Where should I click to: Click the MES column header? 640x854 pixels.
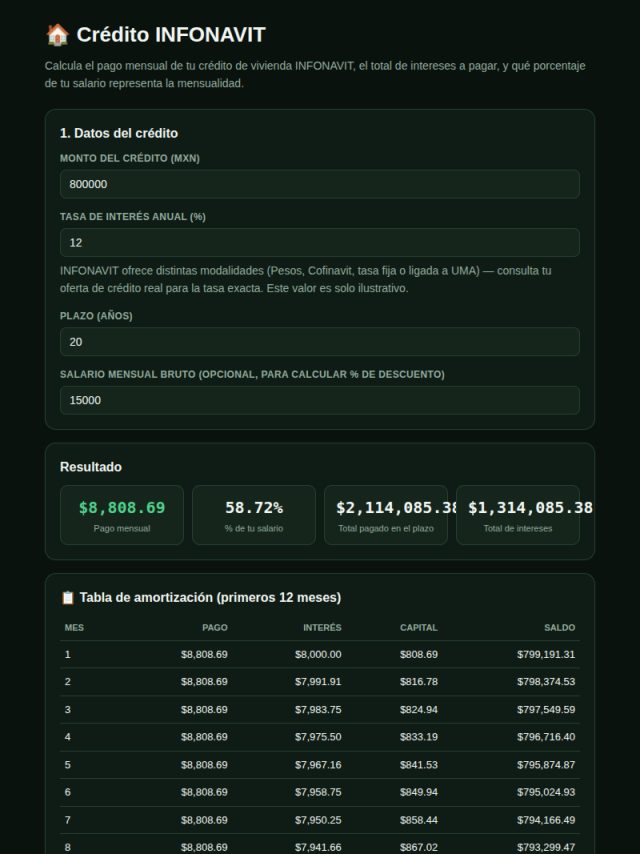tap(74, 627)
